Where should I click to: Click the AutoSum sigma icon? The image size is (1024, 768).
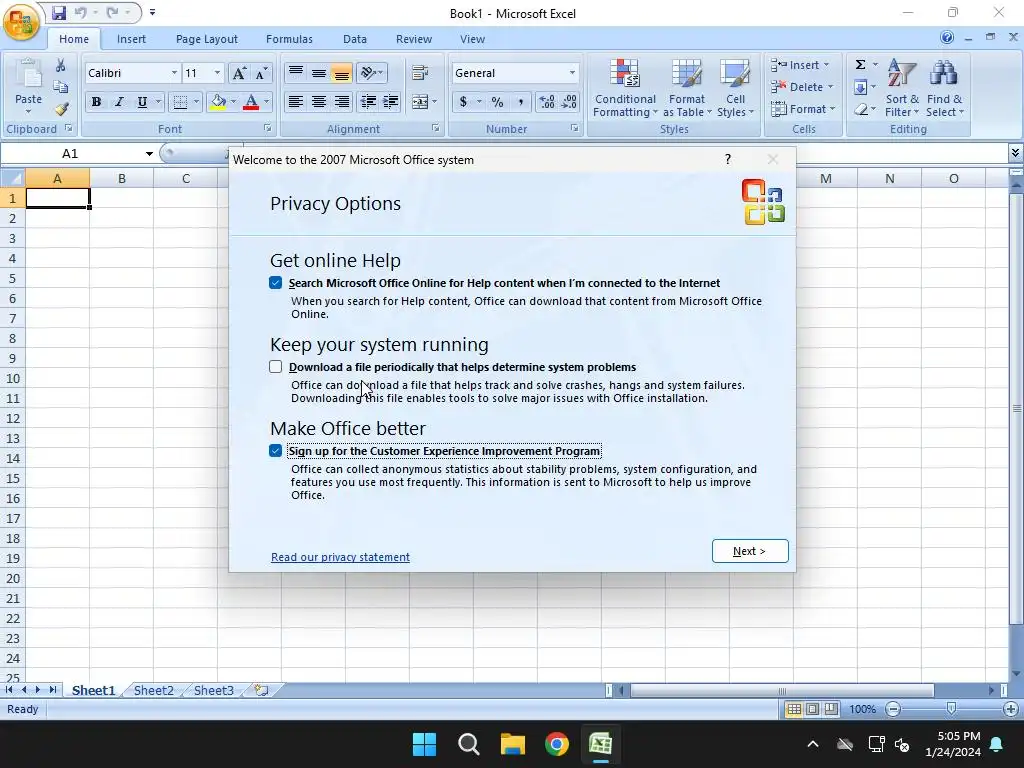[860, 65]
